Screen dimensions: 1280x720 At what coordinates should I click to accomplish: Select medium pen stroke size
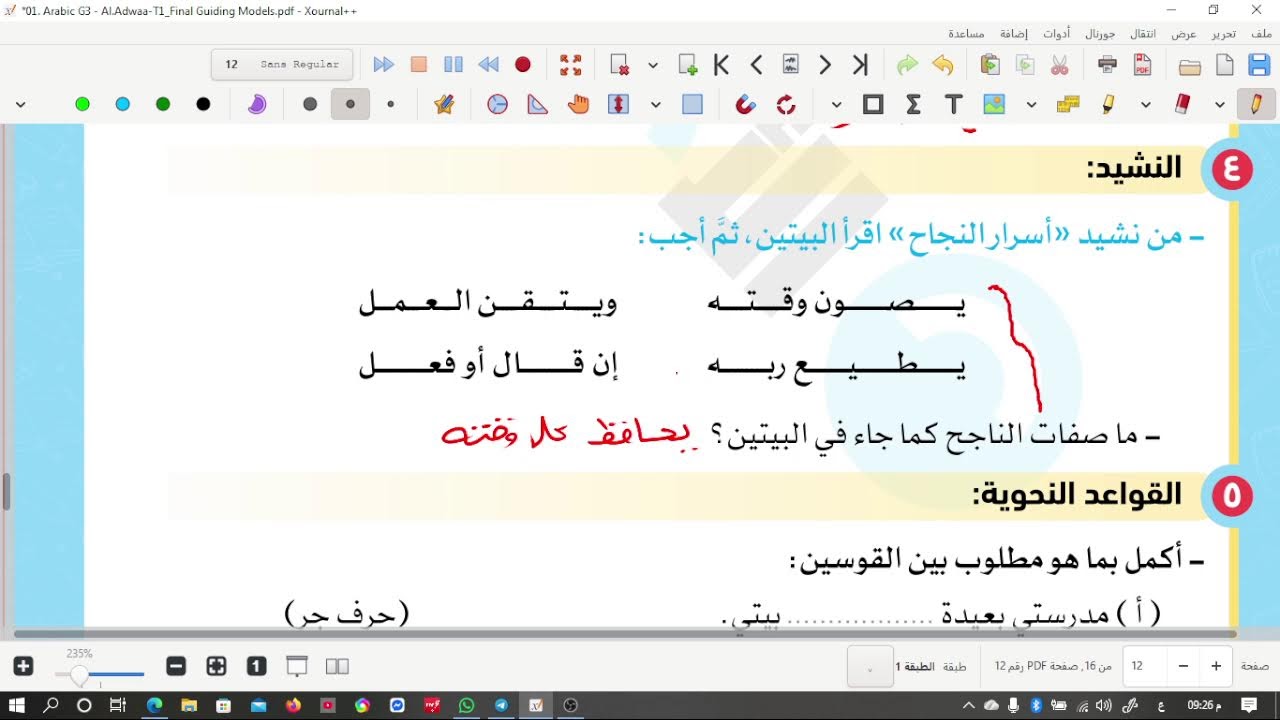(x=350, y=104)
